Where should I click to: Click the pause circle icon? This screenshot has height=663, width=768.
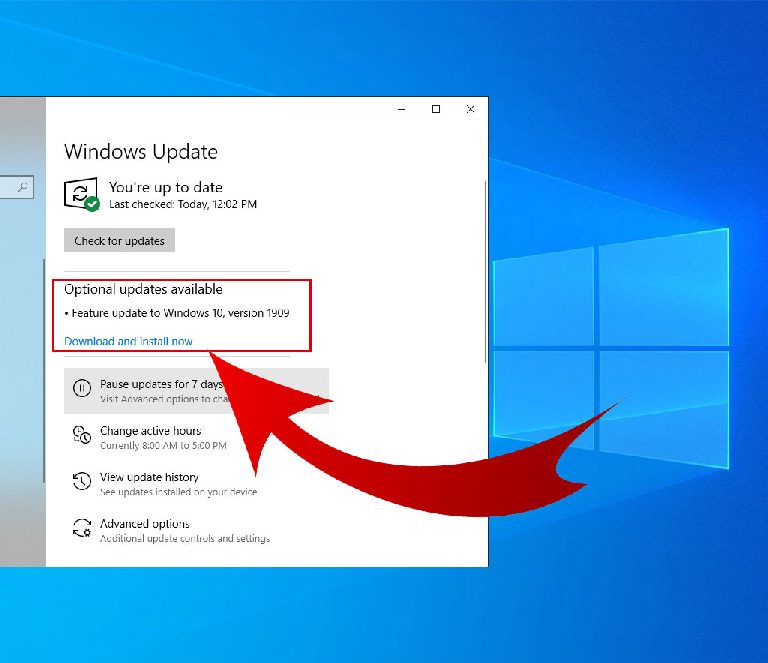pyautogui.click(x=82, y=388)
